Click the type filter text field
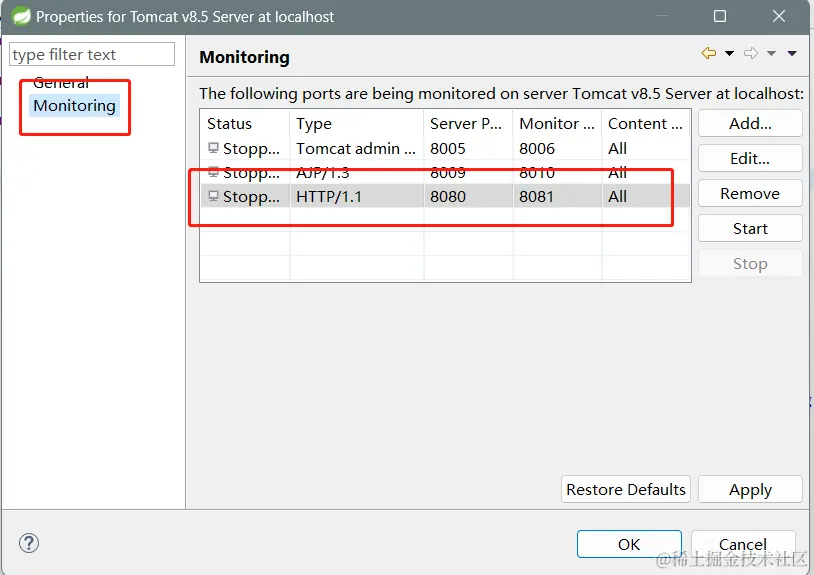This screenshot has height=575, width=814. (x=92, y=54)
